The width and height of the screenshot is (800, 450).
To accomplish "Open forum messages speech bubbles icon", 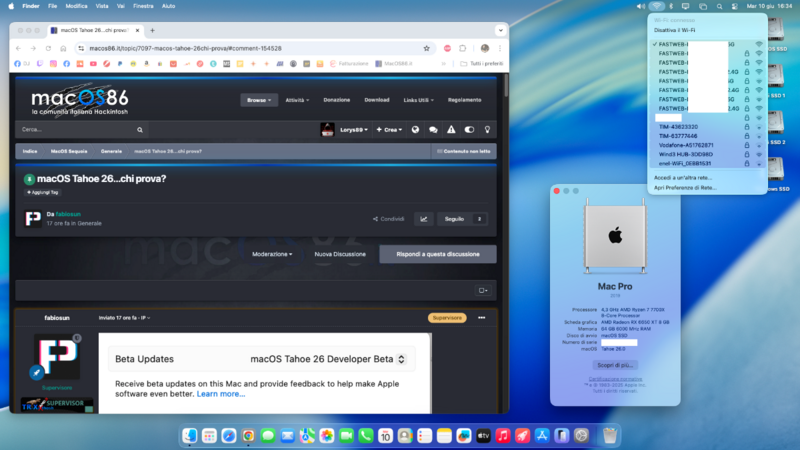I will tap(433, 130).
